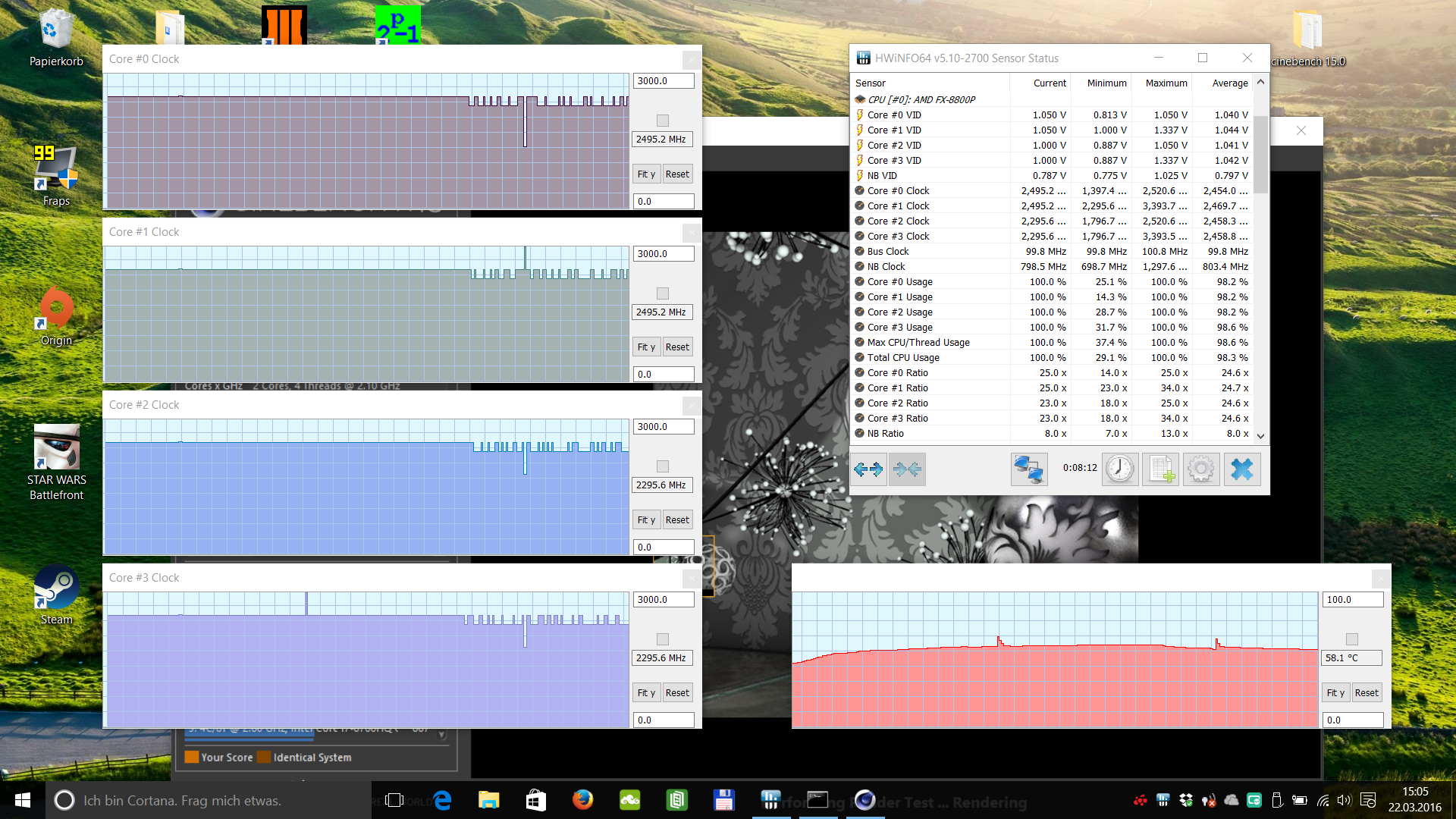Select the Total CPU Usage row
This screenshot has width=1456, height=819.
1052,358
